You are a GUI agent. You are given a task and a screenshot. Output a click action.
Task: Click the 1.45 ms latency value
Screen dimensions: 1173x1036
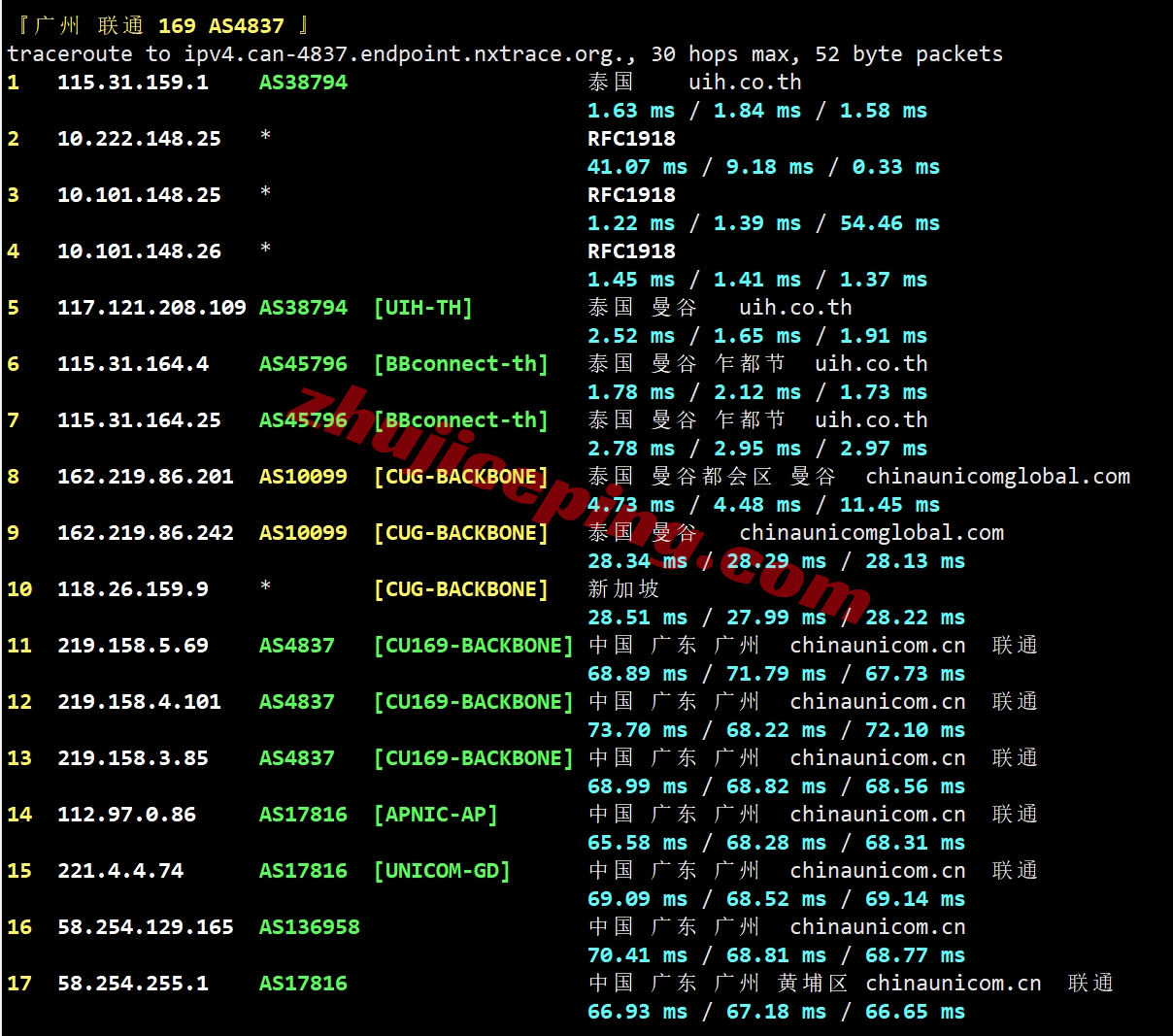[x=631, y=279]
